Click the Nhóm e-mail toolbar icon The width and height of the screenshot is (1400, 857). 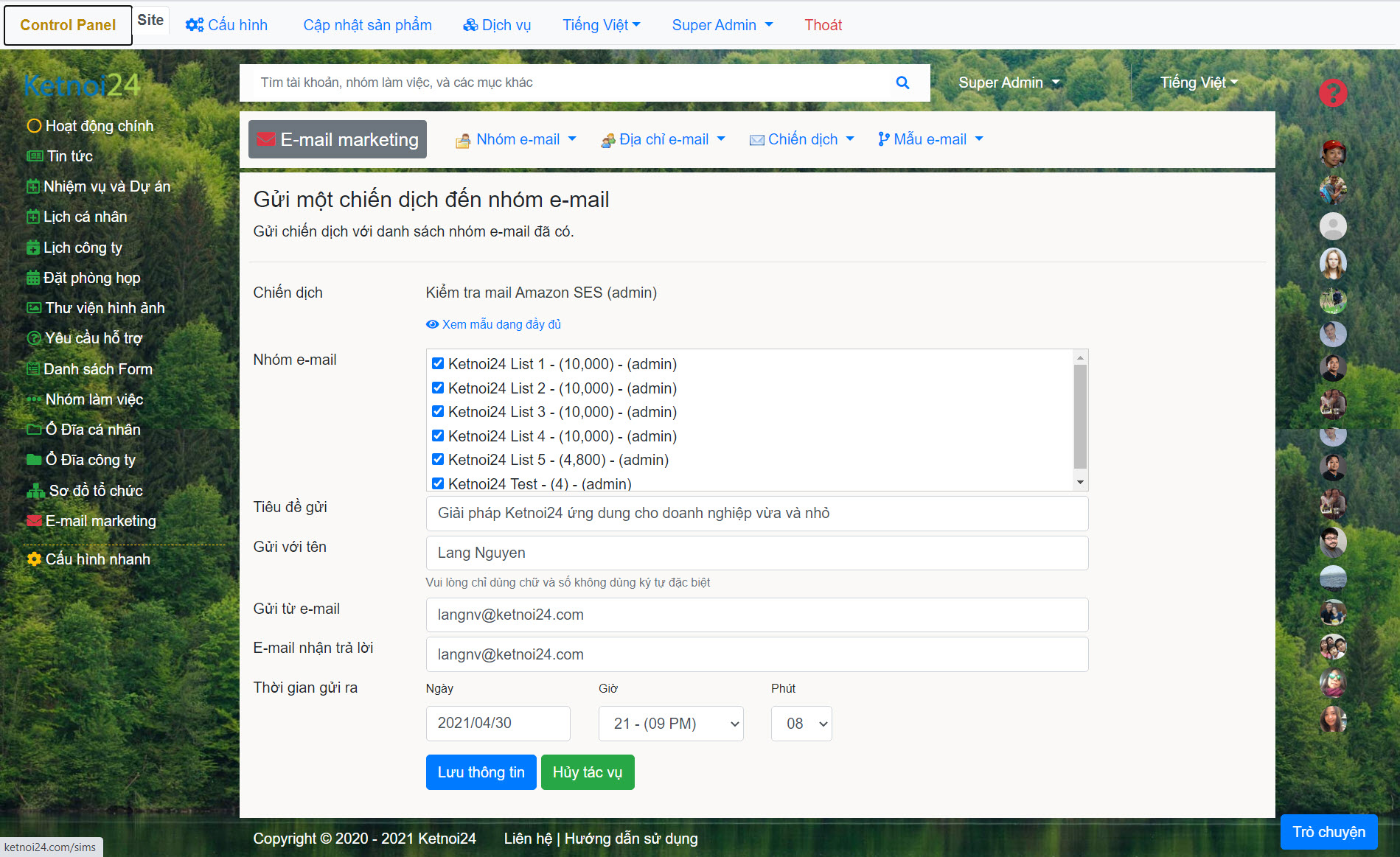point(463,140)
